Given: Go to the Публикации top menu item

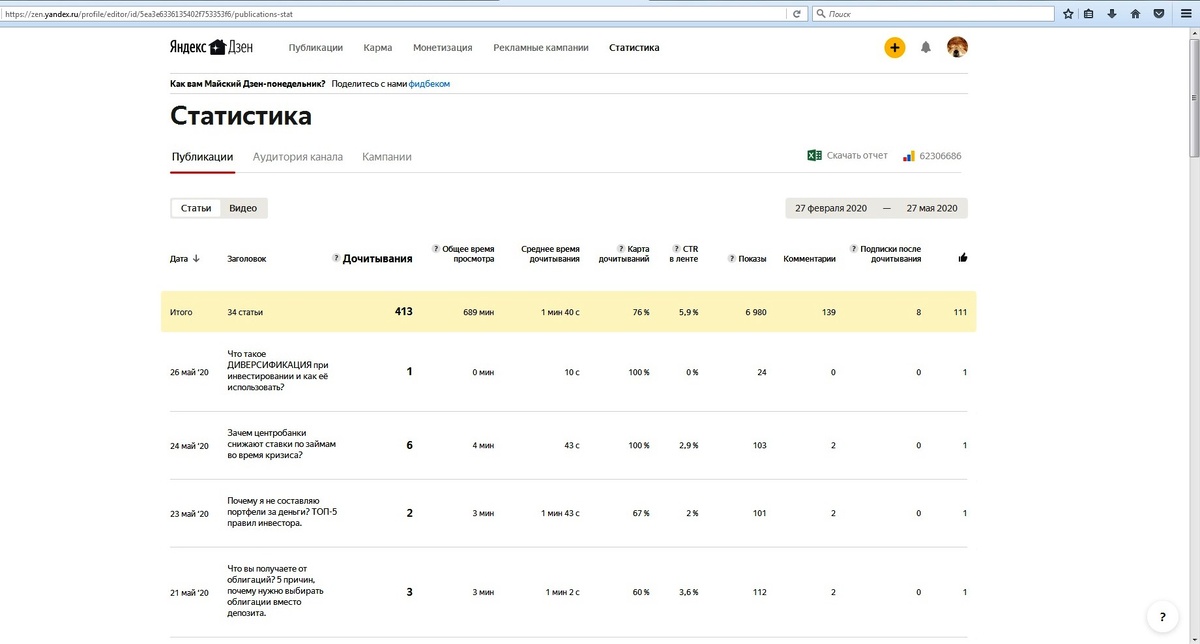Looking at the screenshot, I should pyautogui.click(x=316, y=47).
